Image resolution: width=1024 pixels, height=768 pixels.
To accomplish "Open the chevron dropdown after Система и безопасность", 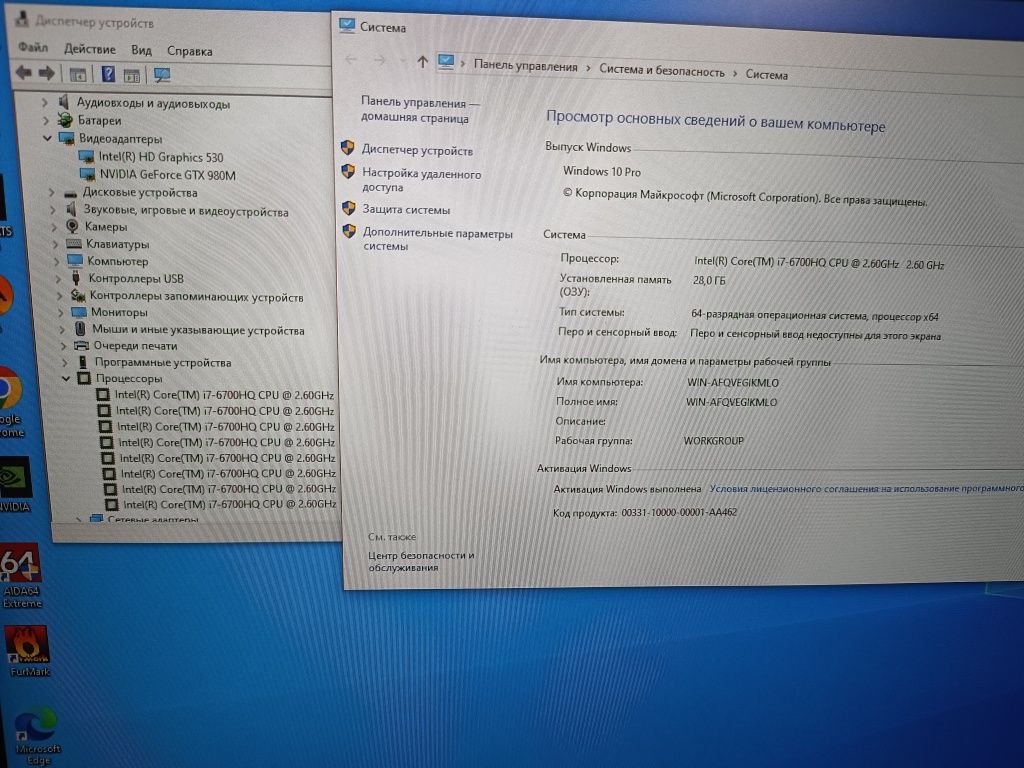I will [735, 73].
